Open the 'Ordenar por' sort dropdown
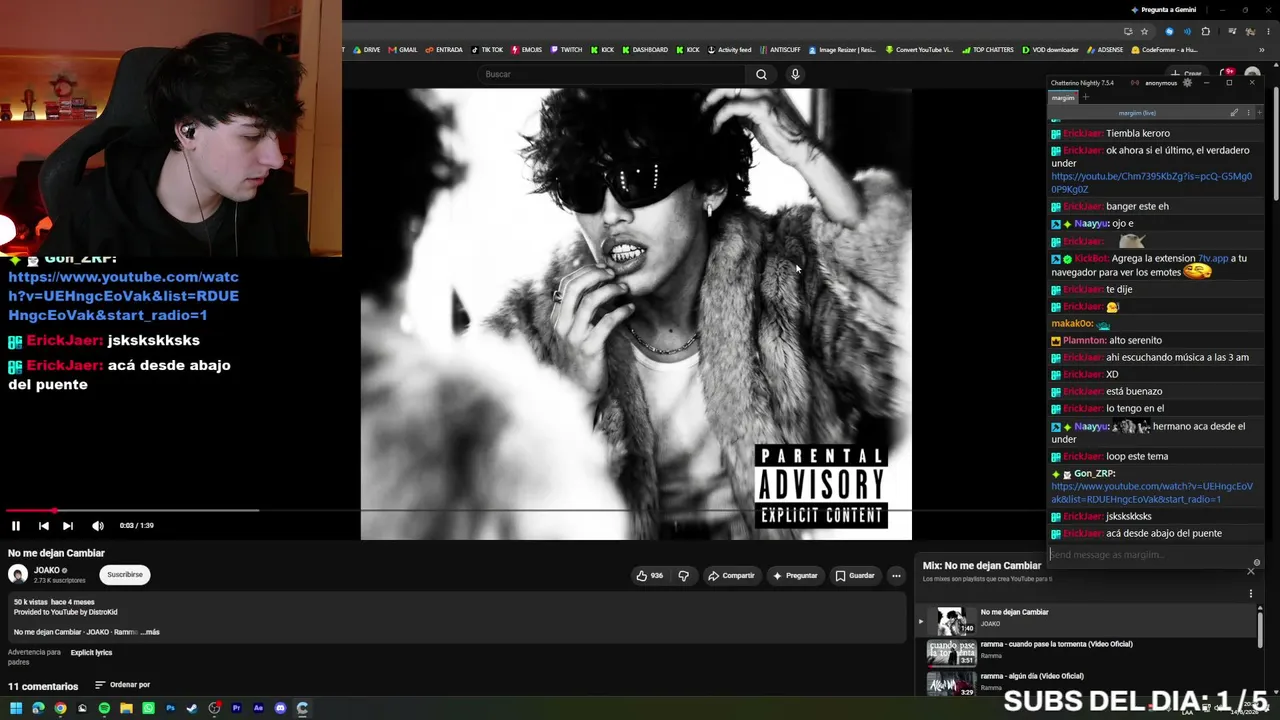Viewport: 1280px width, 720px height. (123, 685)
